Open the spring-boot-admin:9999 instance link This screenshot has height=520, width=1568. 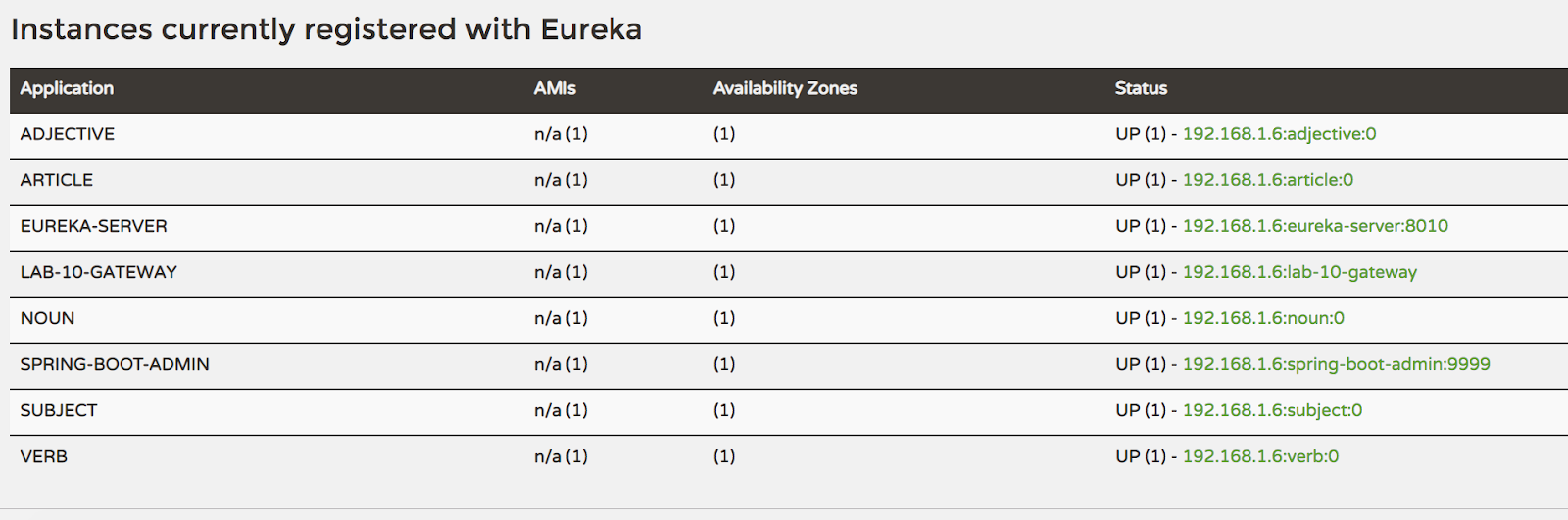(x=1336, y=364)
